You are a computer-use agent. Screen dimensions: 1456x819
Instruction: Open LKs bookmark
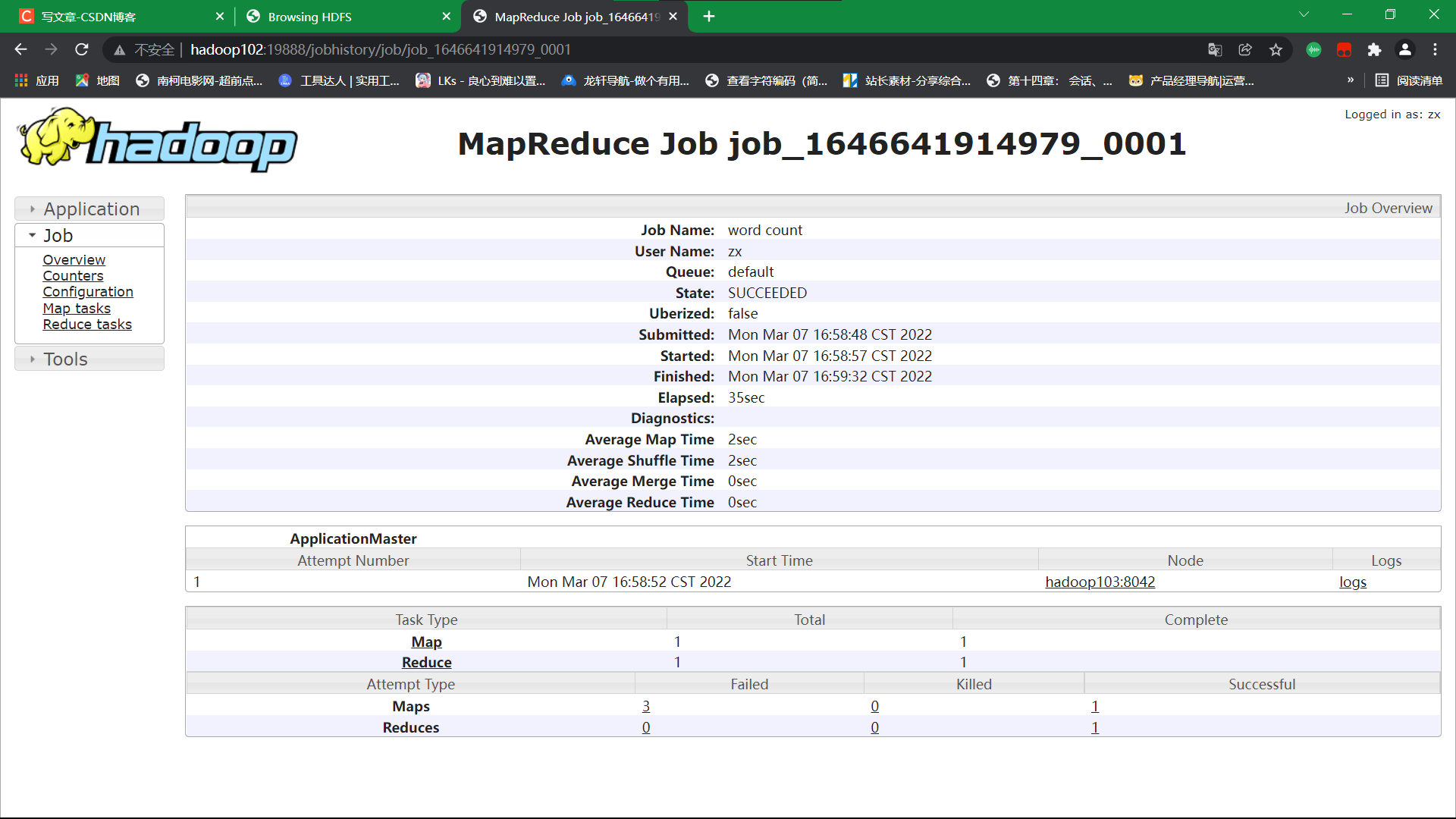click(481, 80)
